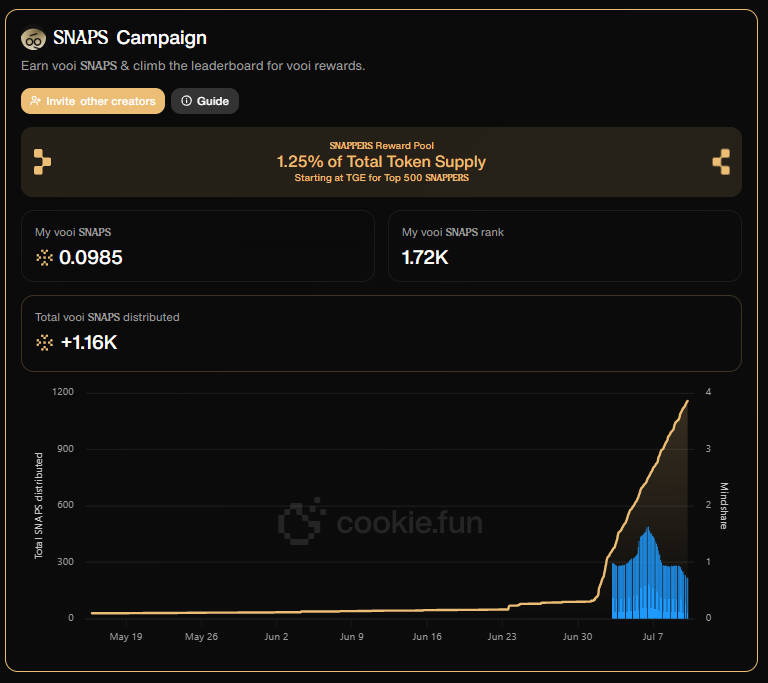Click the 'Jun 23' x-axis label
The height and width of the screenshot is (683, 768).
click(x=502, y=636)
